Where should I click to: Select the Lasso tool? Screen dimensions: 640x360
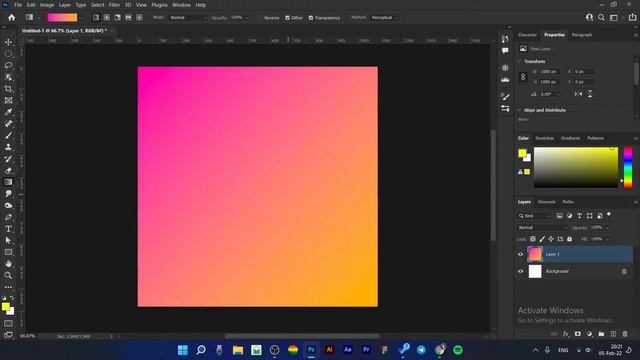(8, 65)
